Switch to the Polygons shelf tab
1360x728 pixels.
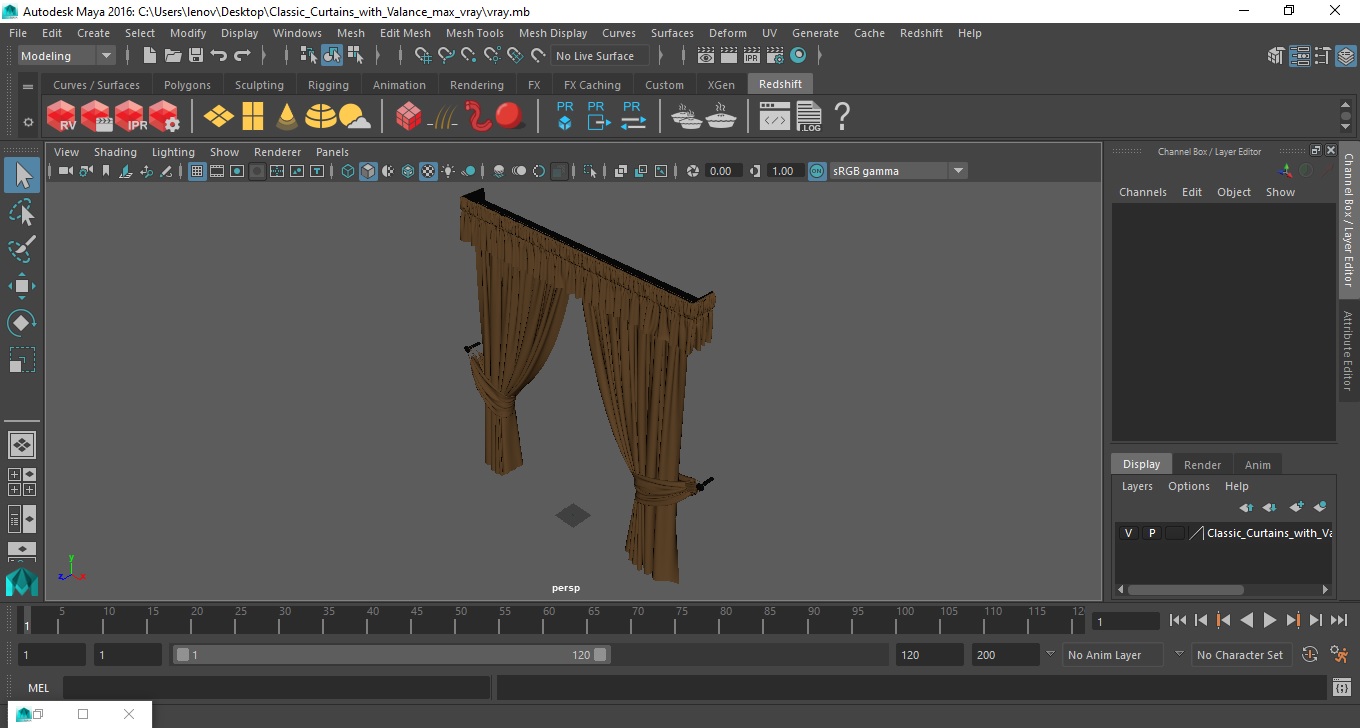[187, 85]
